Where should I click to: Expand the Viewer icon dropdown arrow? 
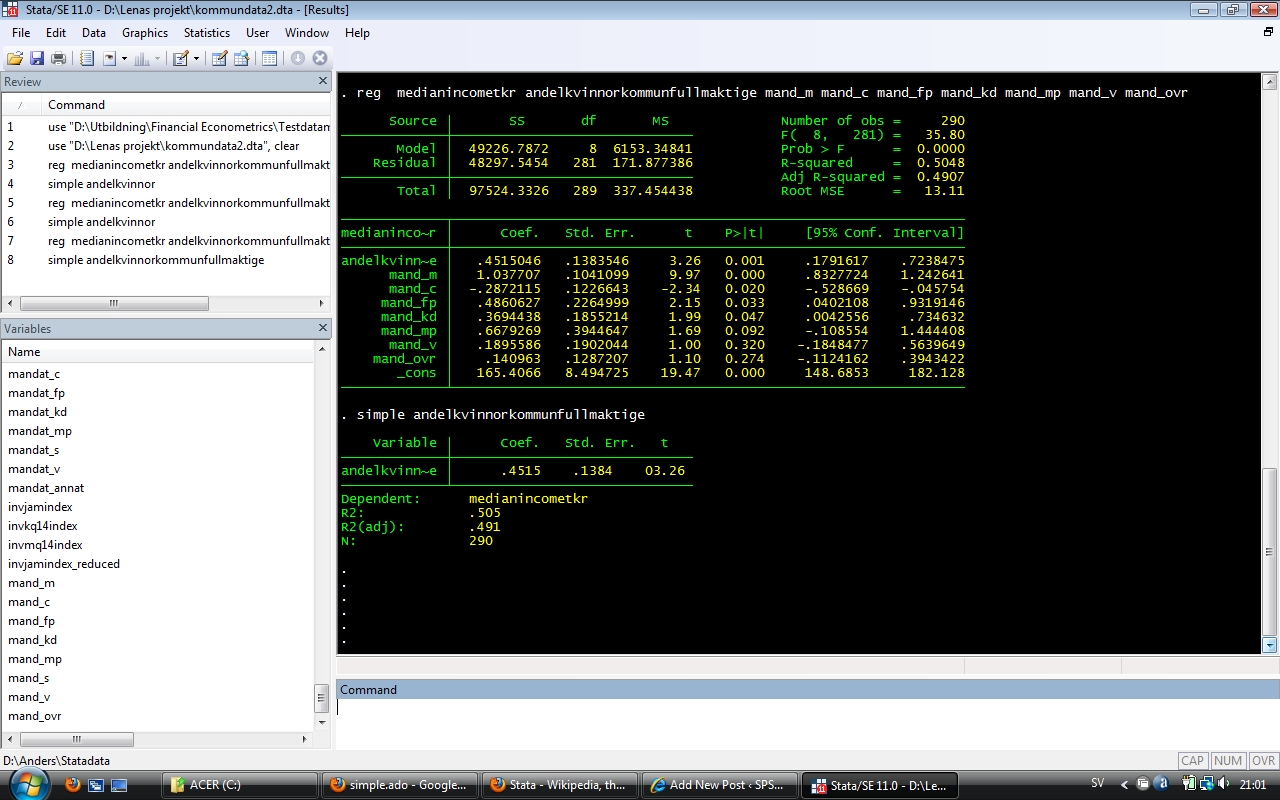124,59
